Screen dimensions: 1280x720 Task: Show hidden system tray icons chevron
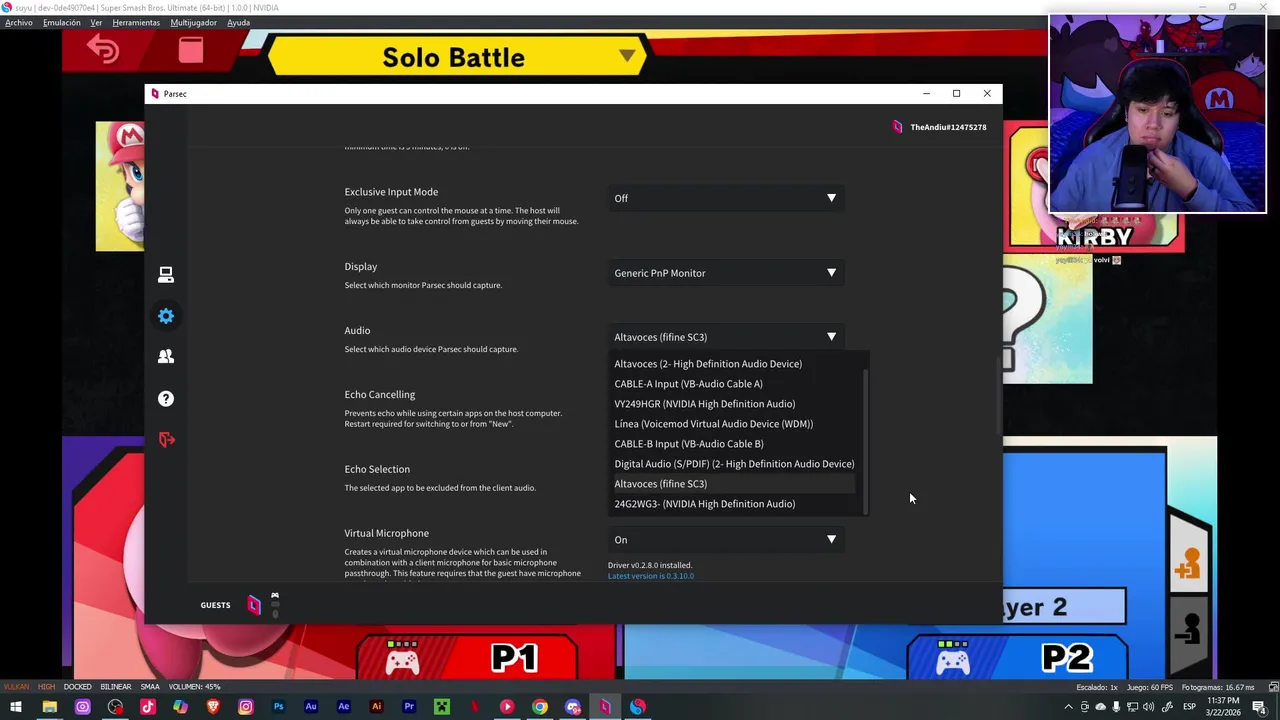(1068, 707)
